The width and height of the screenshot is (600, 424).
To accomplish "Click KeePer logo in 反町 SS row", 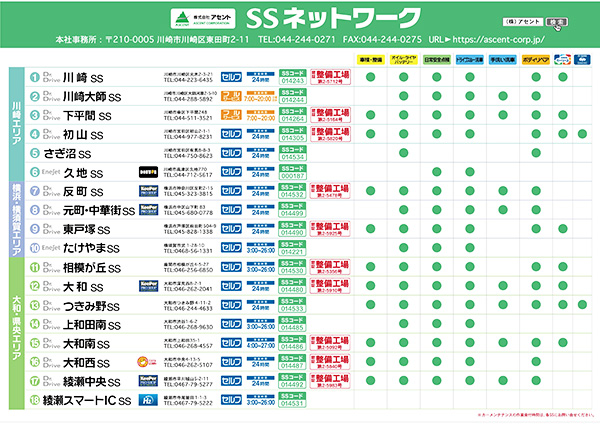I will 148,190.
